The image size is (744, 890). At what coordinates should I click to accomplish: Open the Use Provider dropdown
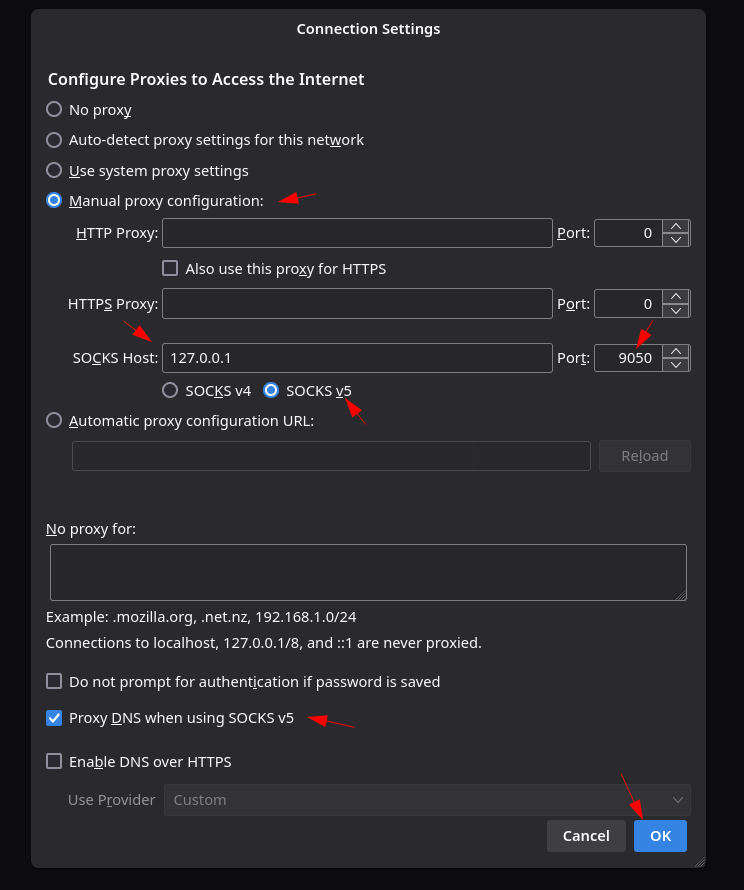[427, 800]
